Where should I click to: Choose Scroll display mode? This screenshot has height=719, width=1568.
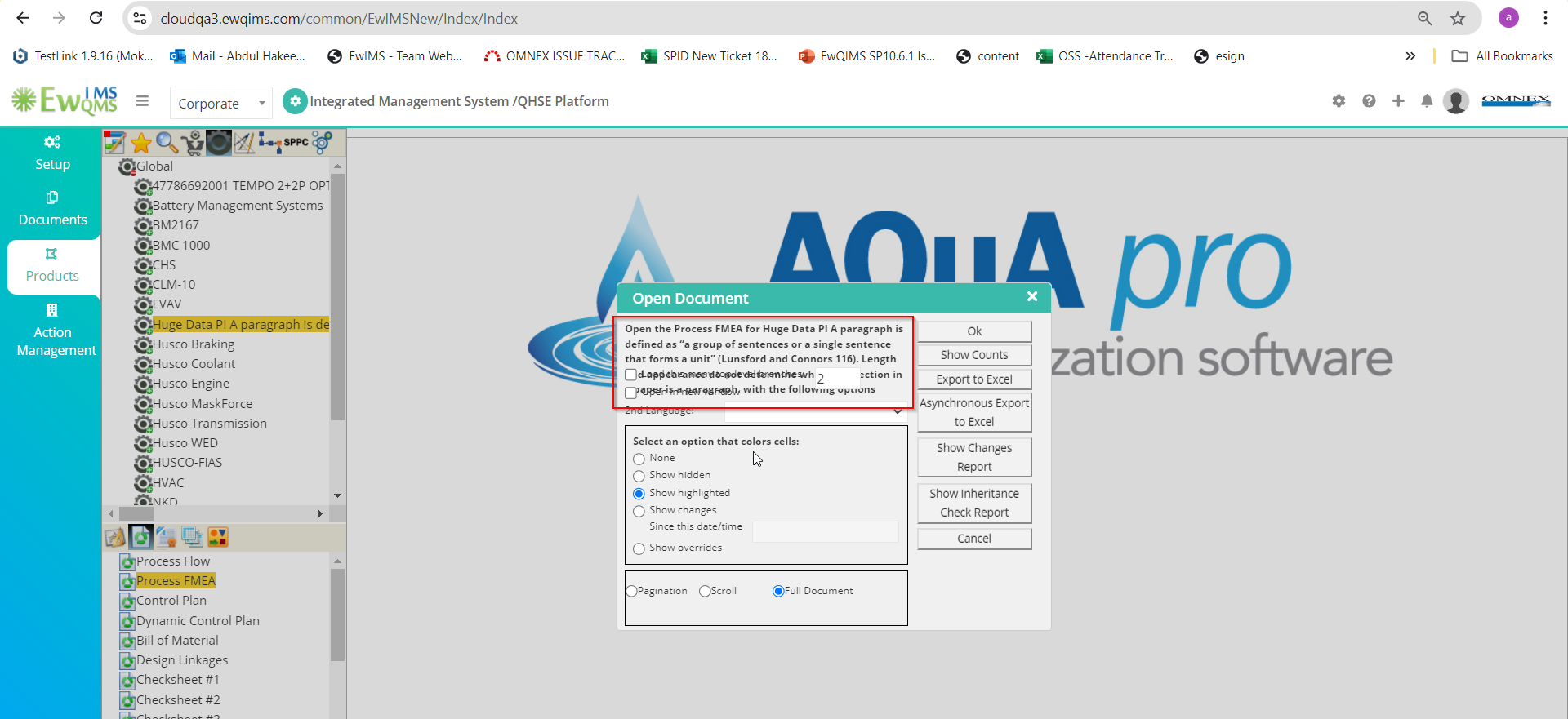point(705,591)
